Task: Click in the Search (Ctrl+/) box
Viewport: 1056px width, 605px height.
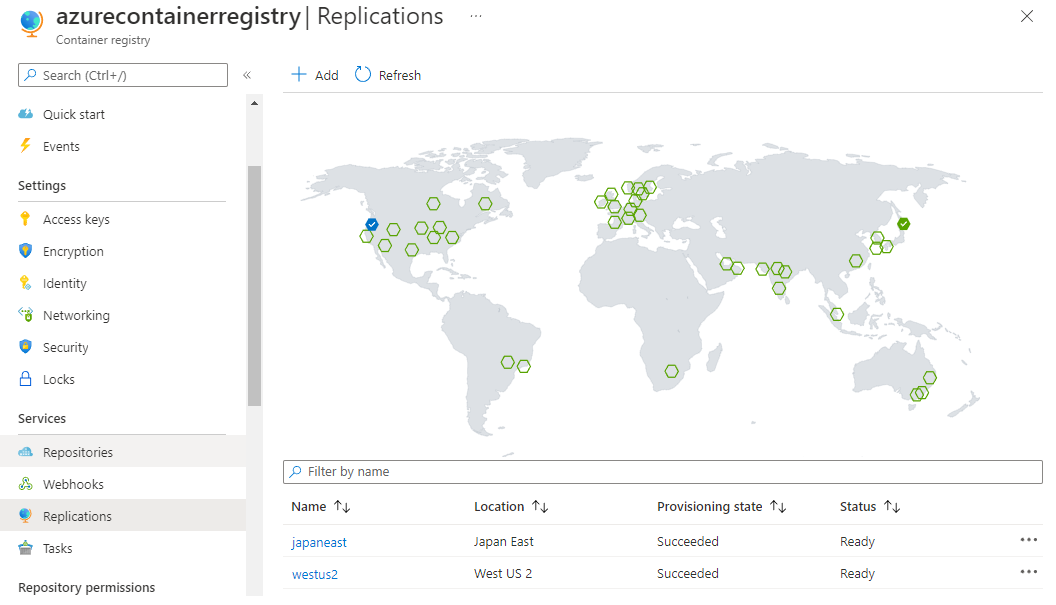Action: (x=123, y=75)
